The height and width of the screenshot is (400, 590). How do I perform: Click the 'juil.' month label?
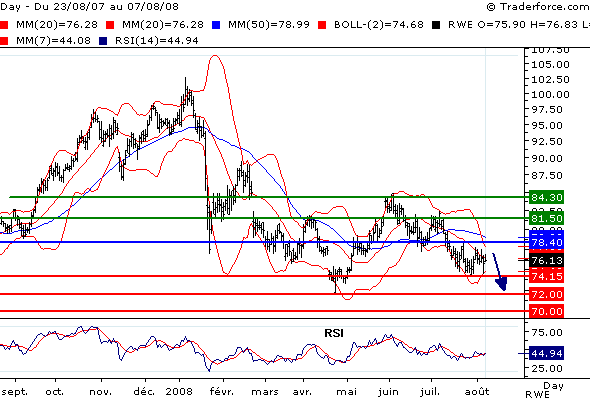coord(430,392)
